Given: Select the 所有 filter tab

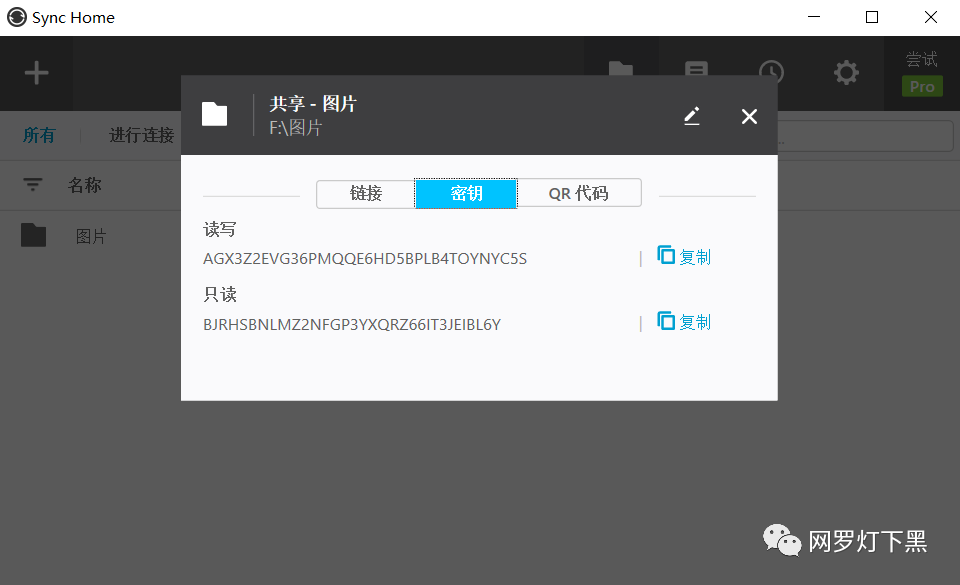Looking at the screenshot, I should click(x=39, y=135).
